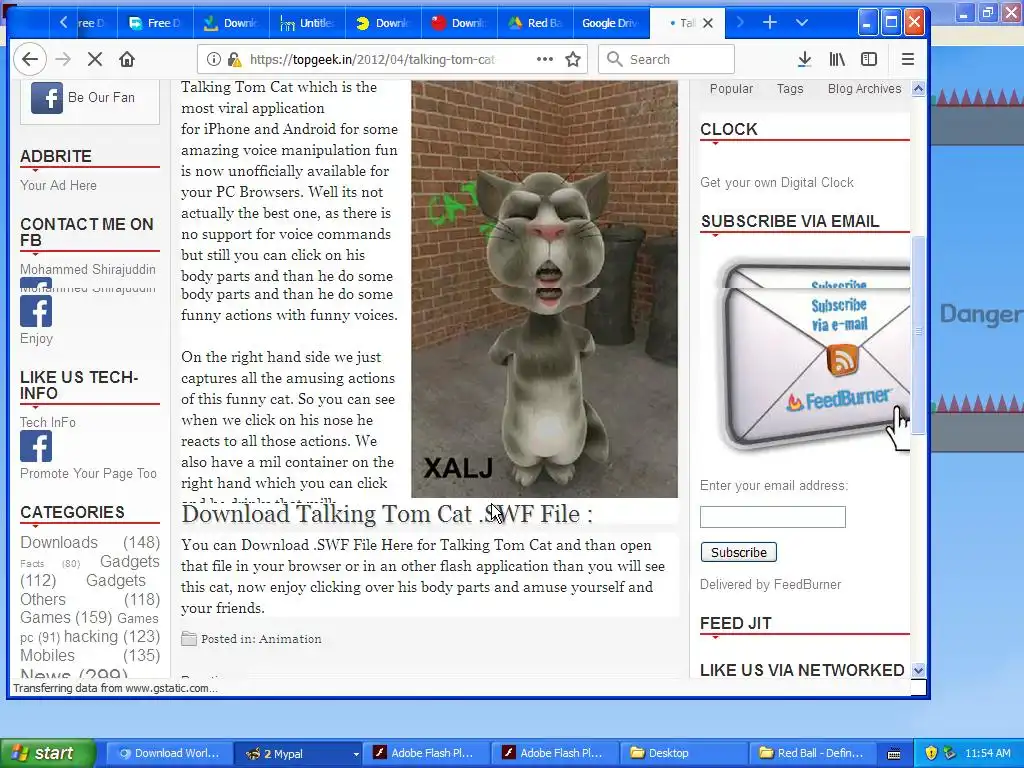Switch to the Free D tab with the truck icon
The height and width of the screenshot is (768, 1024).
click(x=155, y=23)
